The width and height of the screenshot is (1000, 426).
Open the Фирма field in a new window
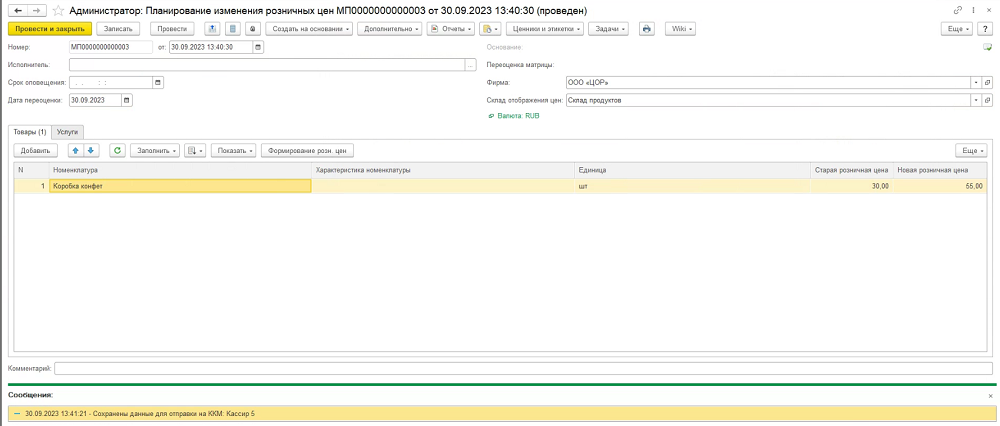pyautogui.click(x=987, y=83)
